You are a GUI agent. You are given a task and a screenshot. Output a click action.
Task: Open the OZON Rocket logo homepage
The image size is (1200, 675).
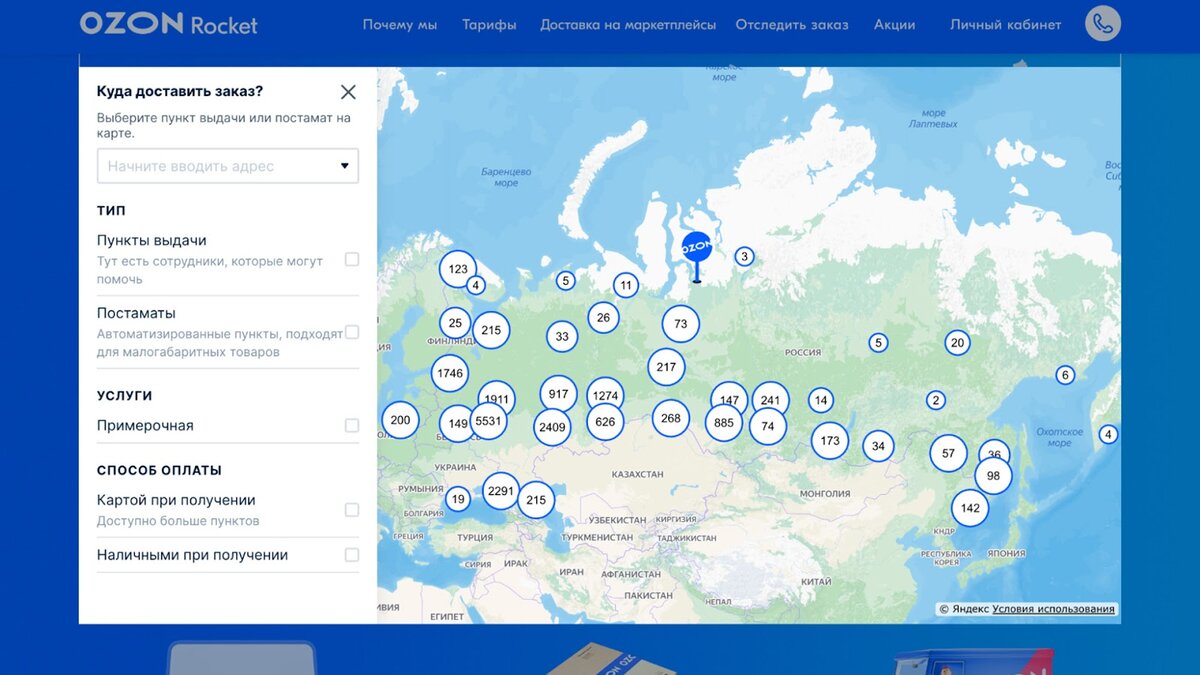pyautogui.click(x=168, y=24)
